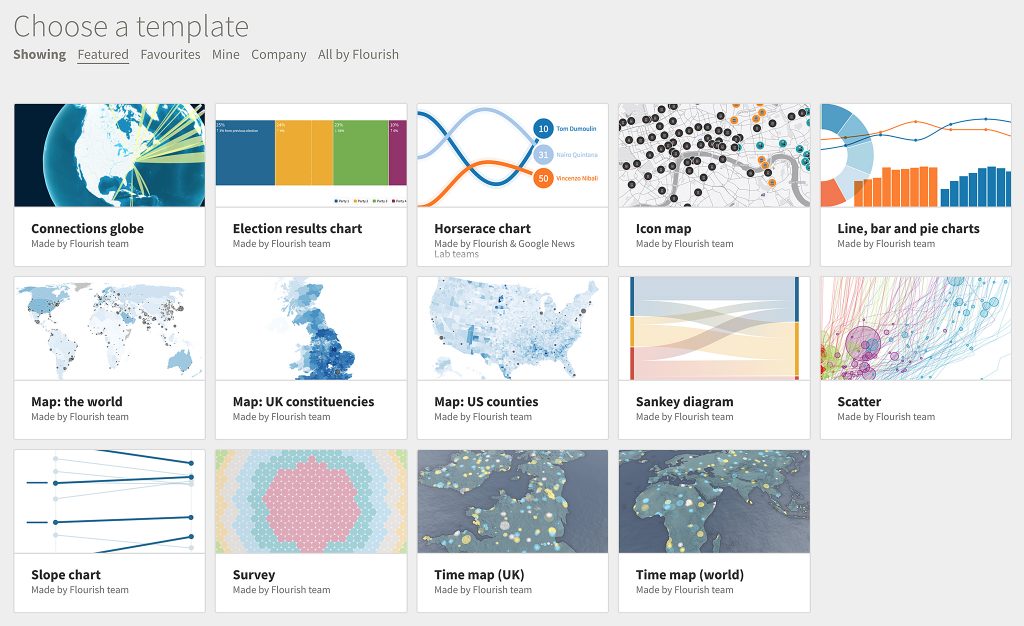Click the Survey template title
Image resolution: width=1024 pixels, height=626 pixels.
[x=253, y=575]
